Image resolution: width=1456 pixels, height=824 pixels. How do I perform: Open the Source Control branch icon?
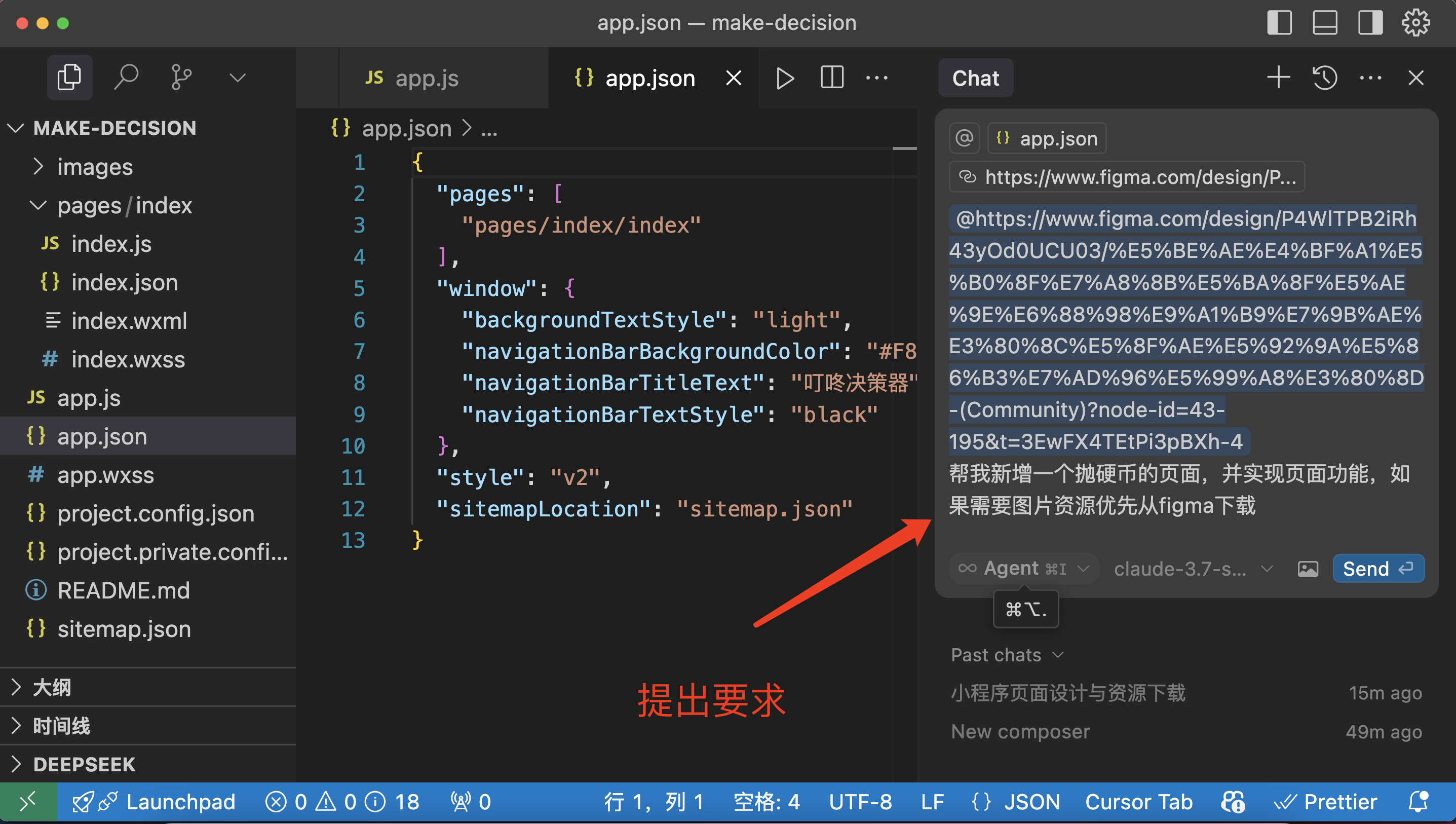click(x=181, y=78)
